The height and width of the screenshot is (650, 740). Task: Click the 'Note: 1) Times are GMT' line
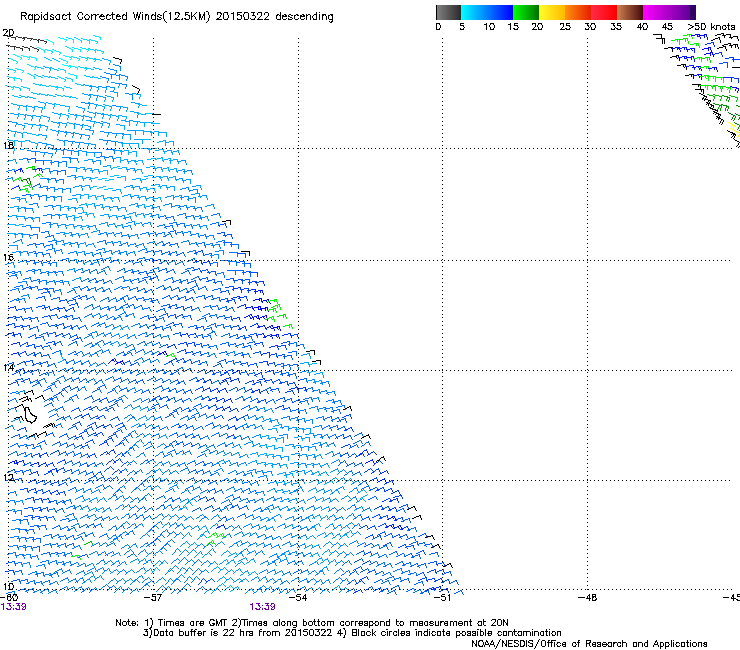click(x=311, y=623)
